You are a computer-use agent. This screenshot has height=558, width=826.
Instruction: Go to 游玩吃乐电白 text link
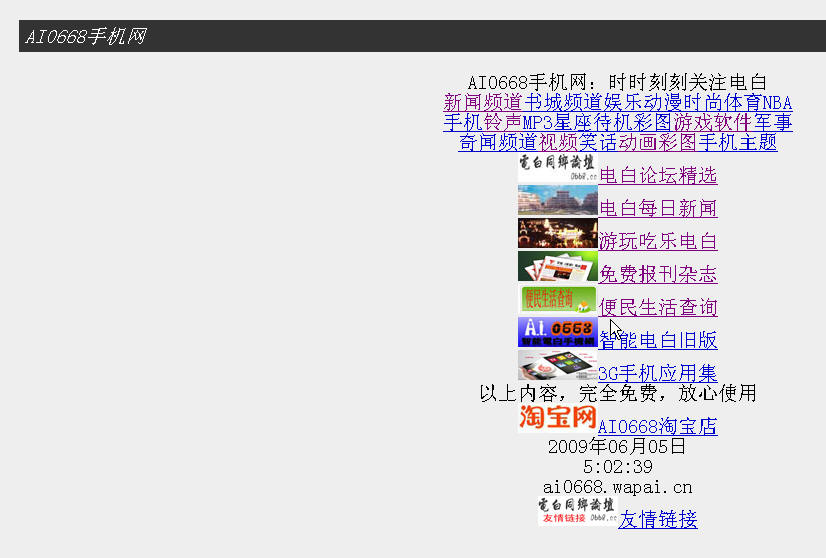[658, 242]
